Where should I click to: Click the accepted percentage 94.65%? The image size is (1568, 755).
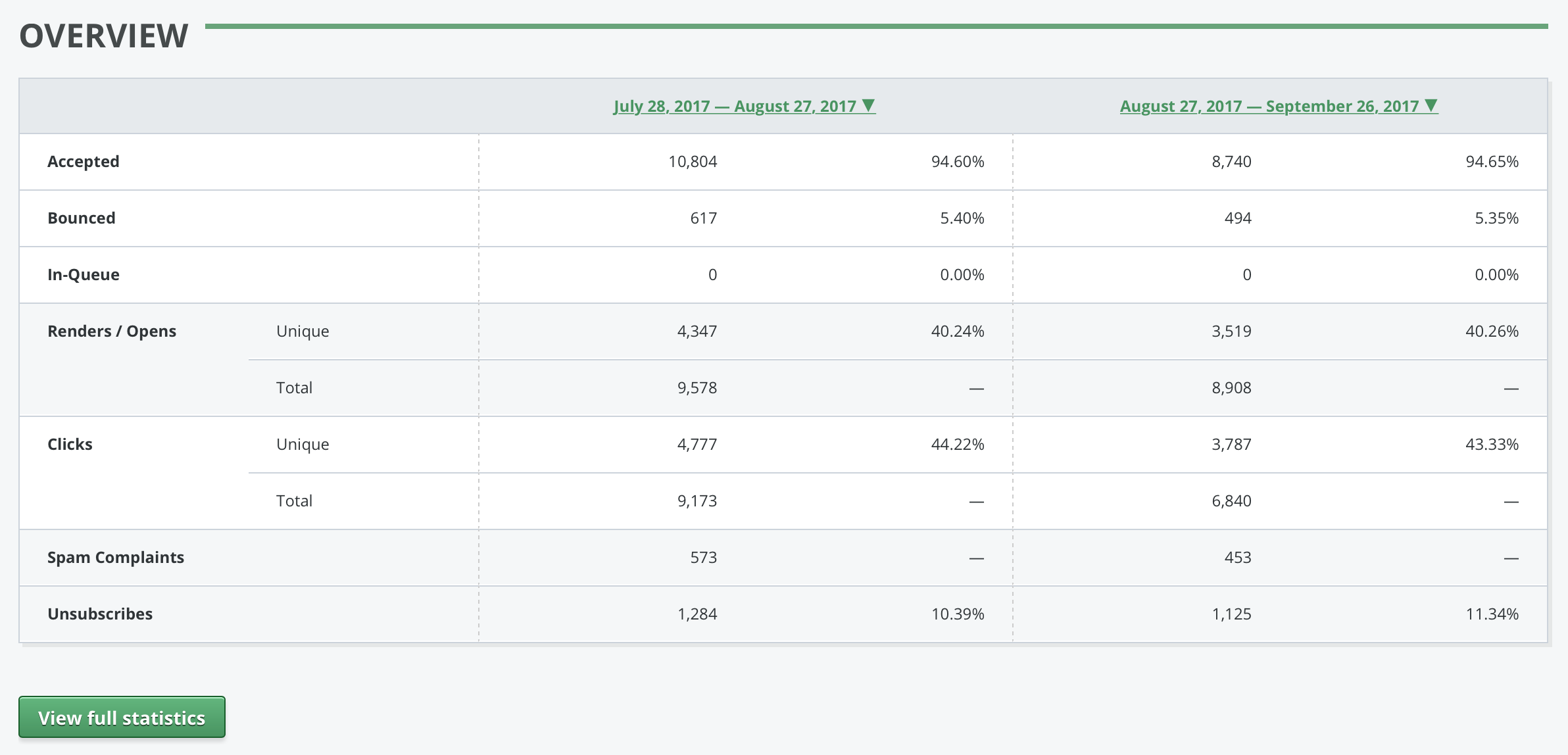1492,162
